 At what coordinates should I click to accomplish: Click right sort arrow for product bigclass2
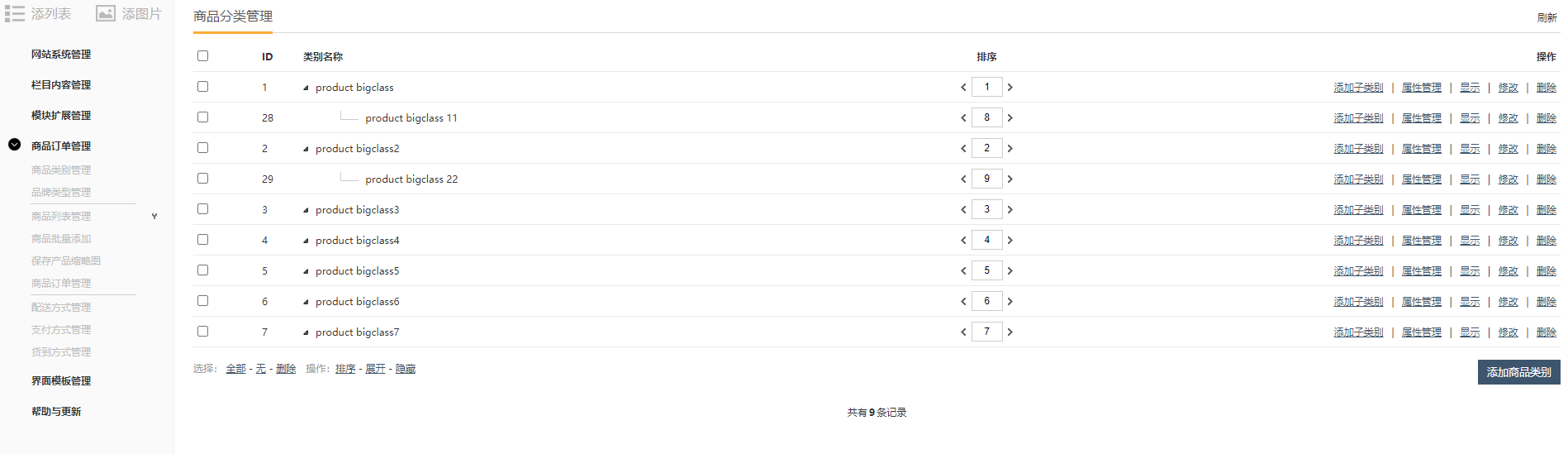pos(1010,148)
